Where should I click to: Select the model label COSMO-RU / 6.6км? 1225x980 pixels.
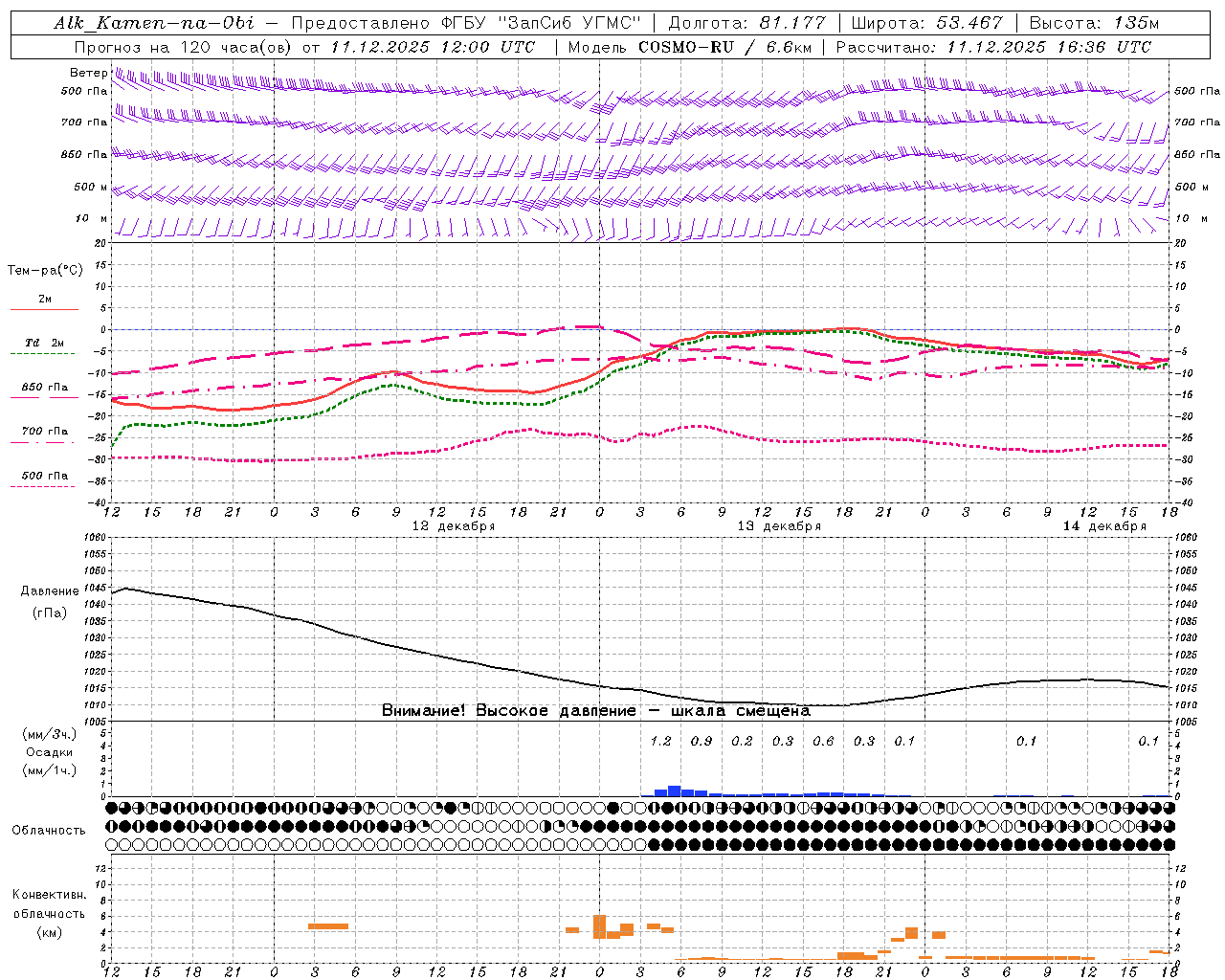(x=725, y=47)
